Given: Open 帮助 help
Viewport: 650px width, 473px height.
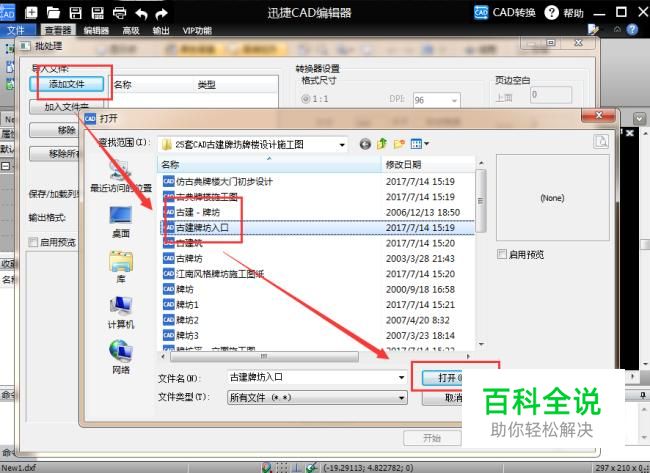Looking at the screenshot, I should pos(564,12).
